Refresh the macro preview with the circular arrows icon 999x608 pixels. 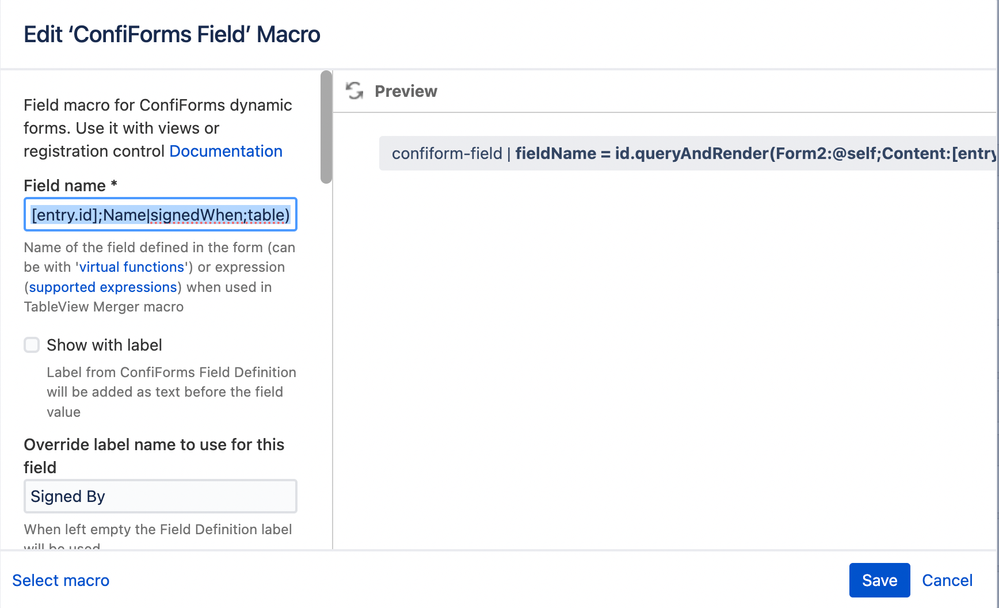click(x=354, y=91)
